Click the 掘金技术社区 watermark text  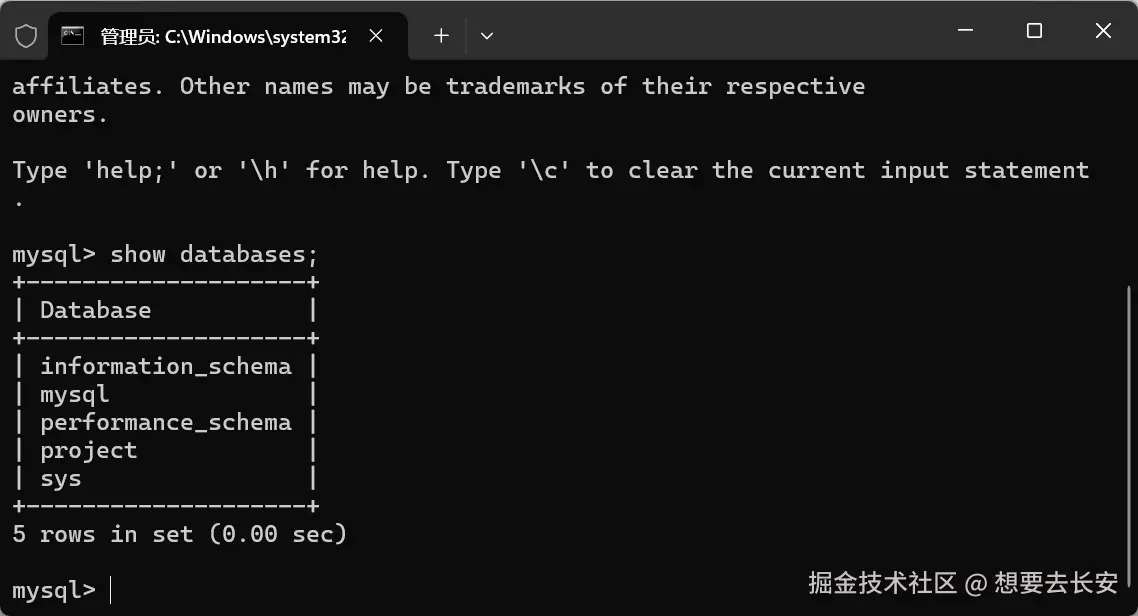click(x=883, y=583)
